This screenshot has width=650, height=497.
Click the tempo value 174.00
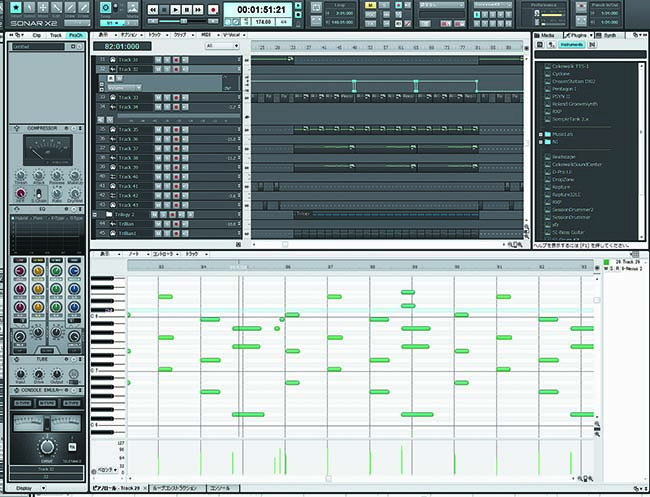263,22
